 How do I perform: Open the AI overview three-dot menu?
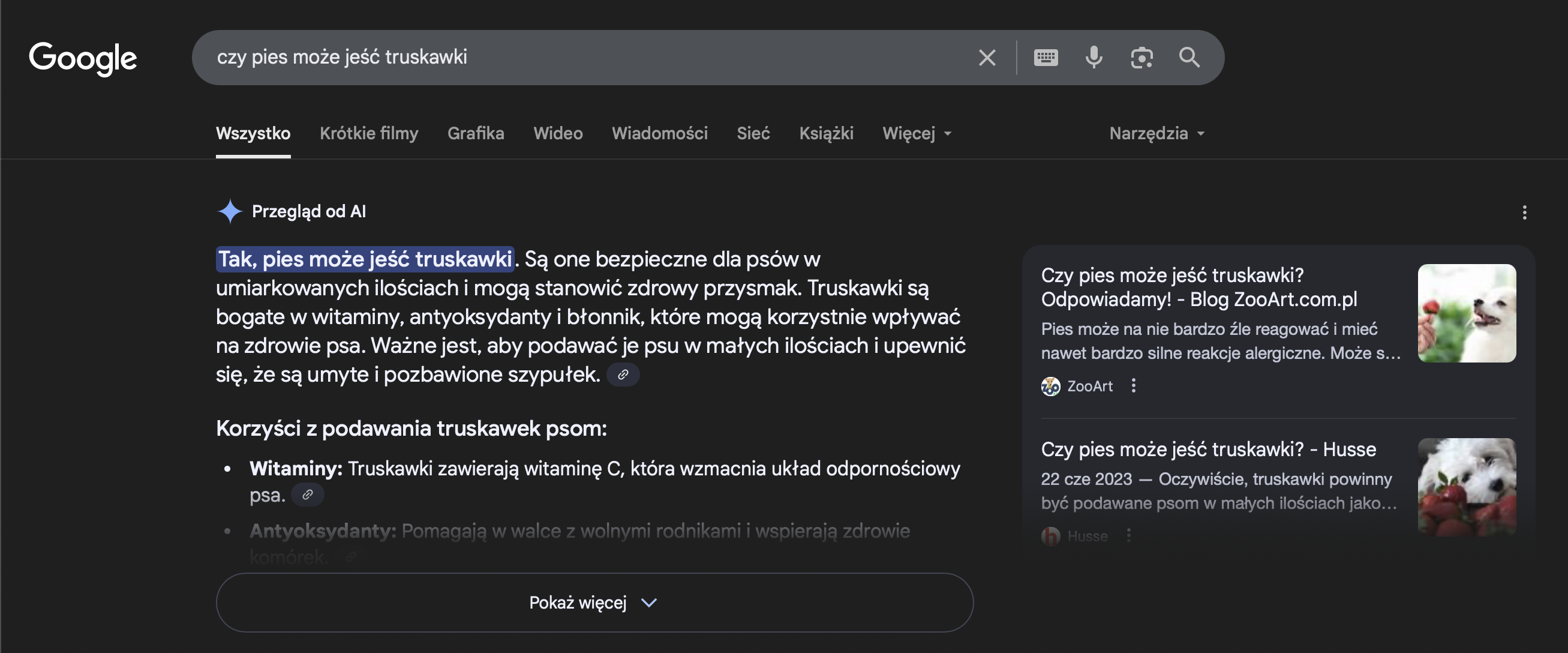pyautogui.click(x=1524, y=212)
